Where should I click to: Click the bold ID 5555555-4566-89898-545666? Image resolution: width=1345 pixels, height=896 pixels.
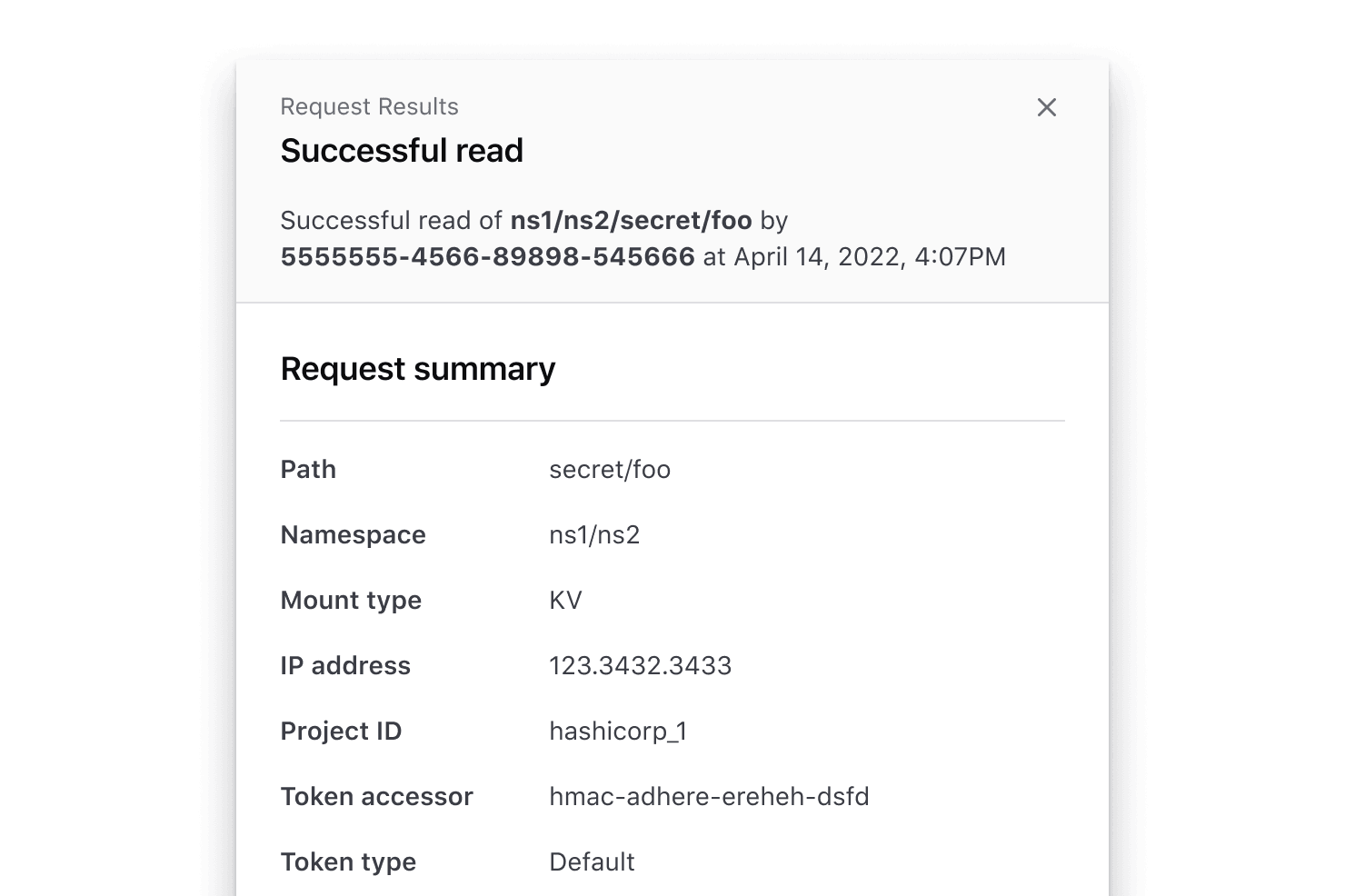(x=487, y=257)
